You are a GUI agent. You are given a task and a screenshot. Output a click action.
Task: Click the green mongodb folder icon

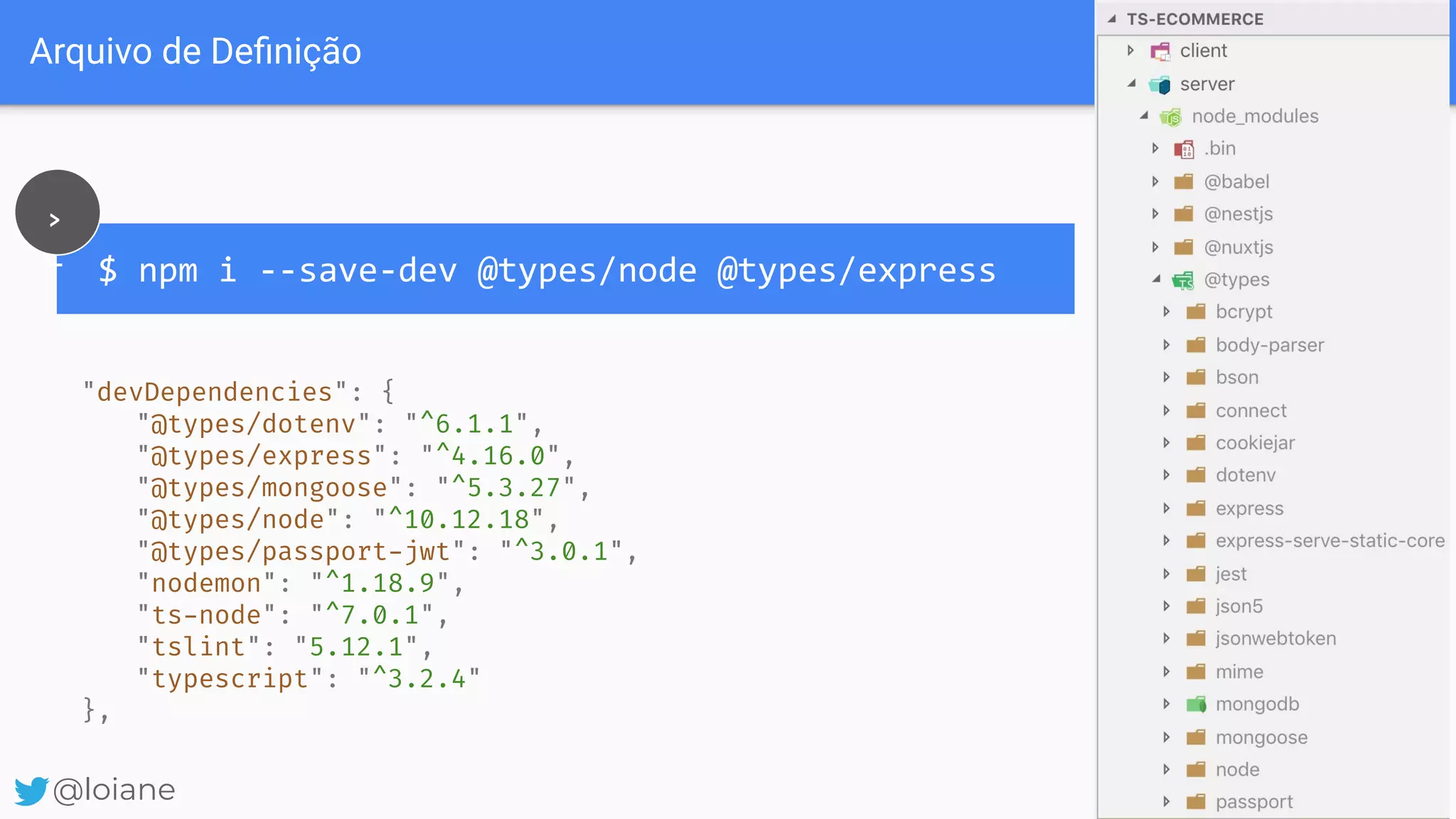(x=1197, y=704)
